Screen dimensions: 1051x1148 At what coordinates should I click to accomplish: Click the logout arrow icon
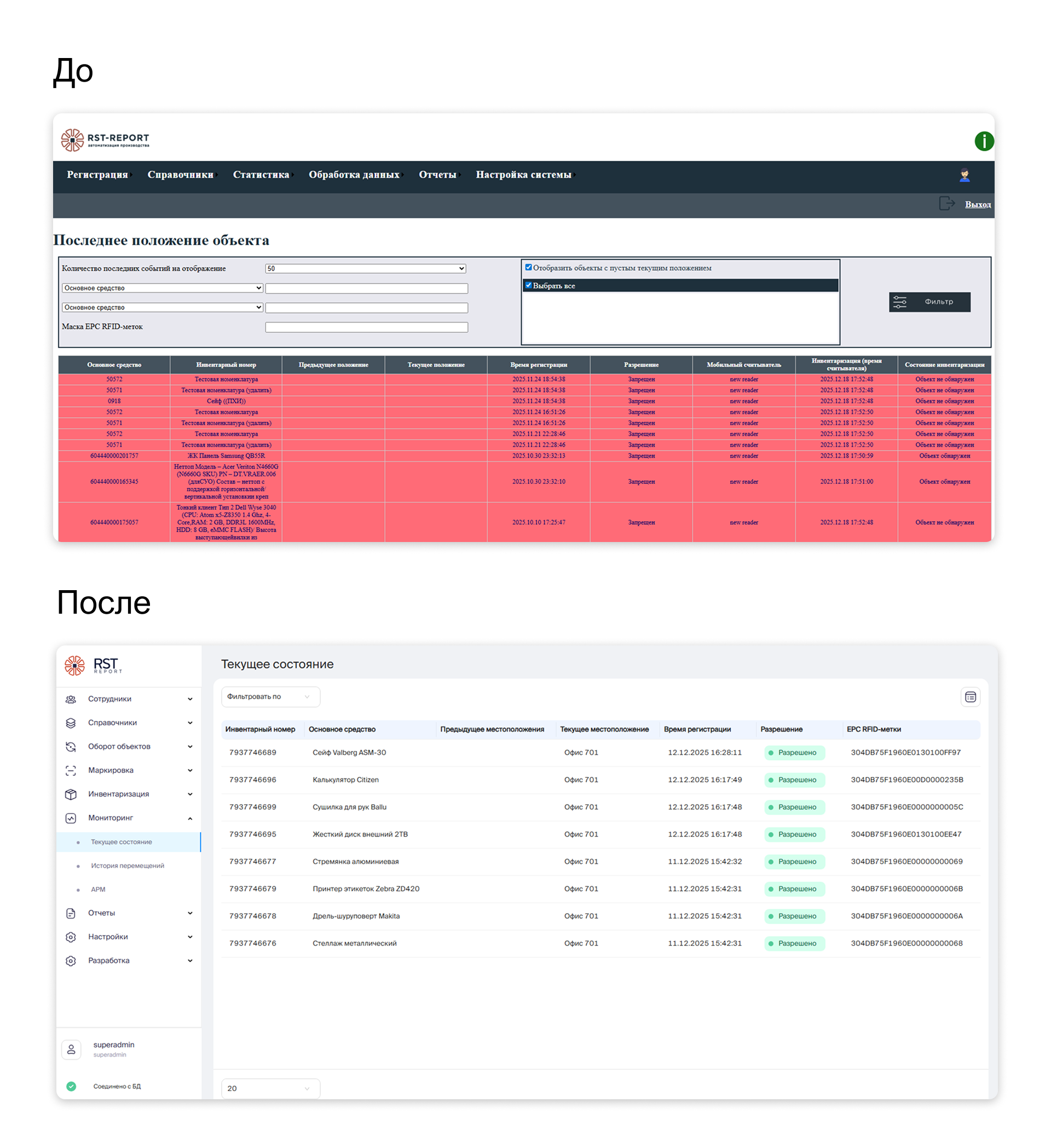(x=946, y=203)
